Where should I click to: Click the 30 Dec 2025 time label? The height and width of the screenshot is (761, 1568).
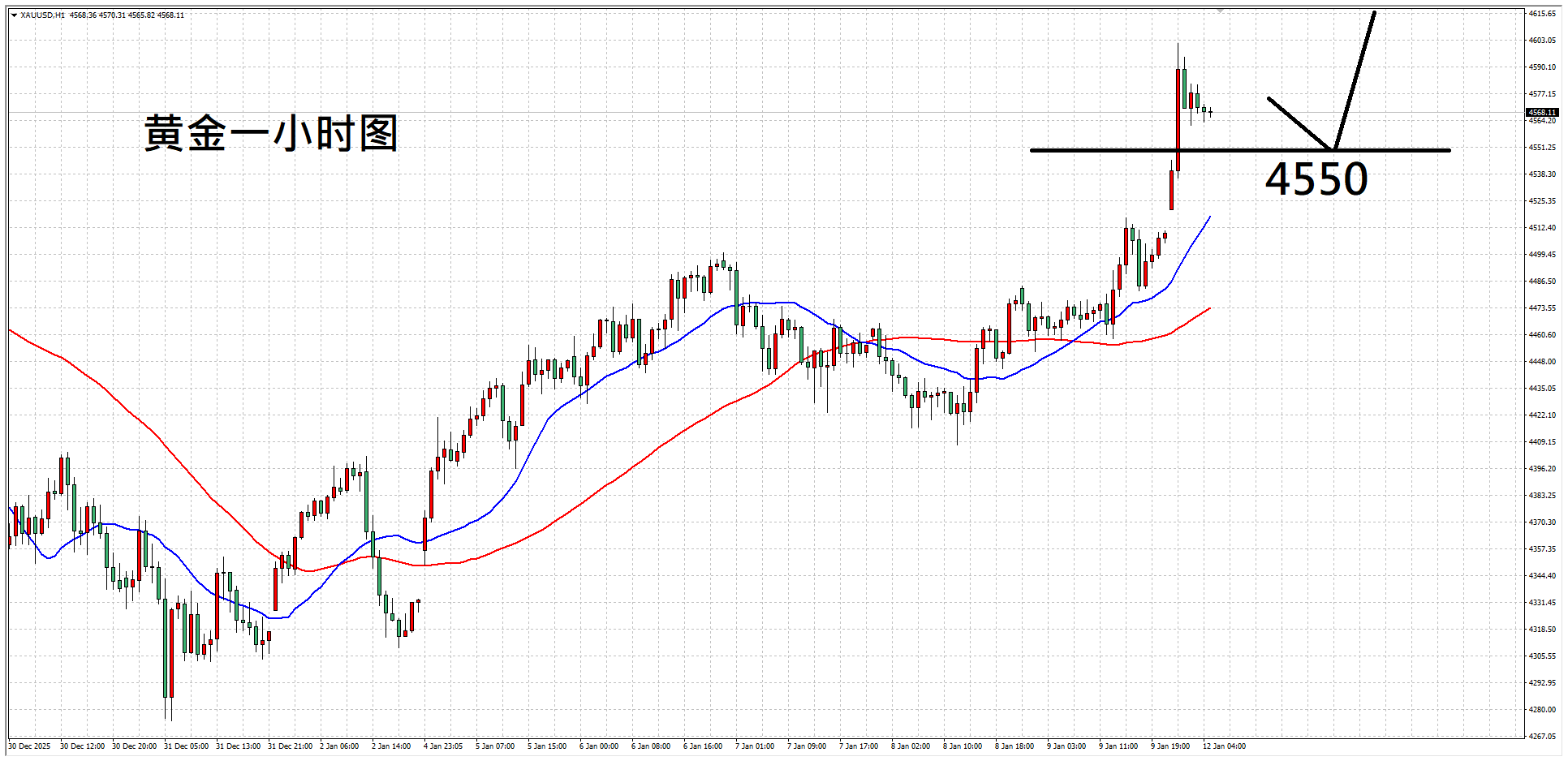click(29, 746)
